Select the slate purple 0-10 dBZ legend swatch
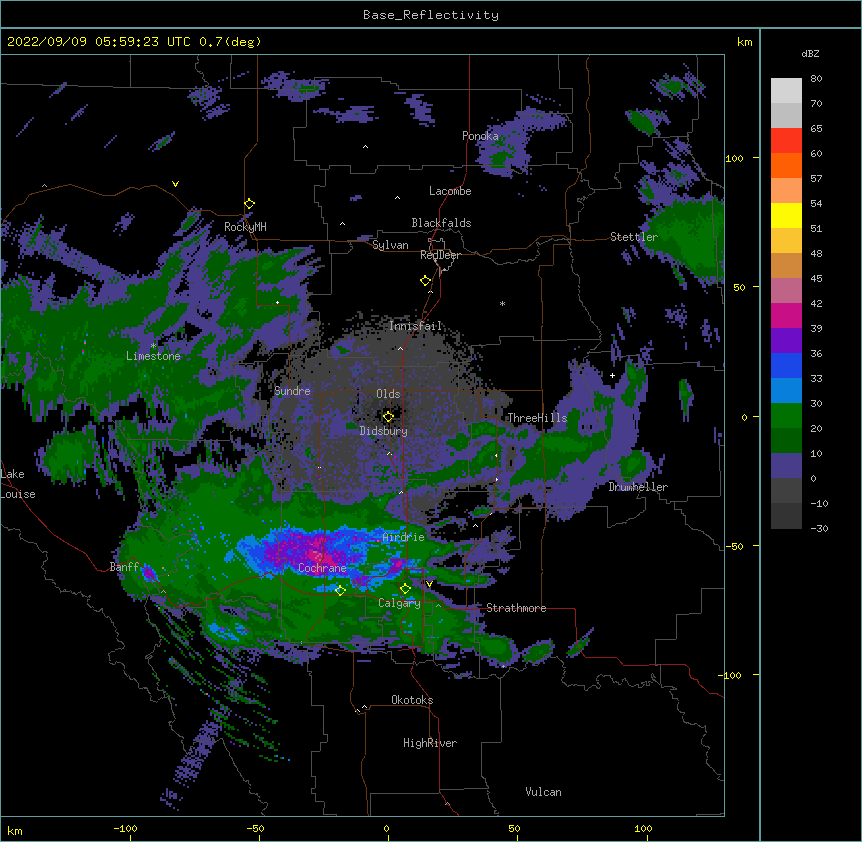862x842 pixels. 786,466
